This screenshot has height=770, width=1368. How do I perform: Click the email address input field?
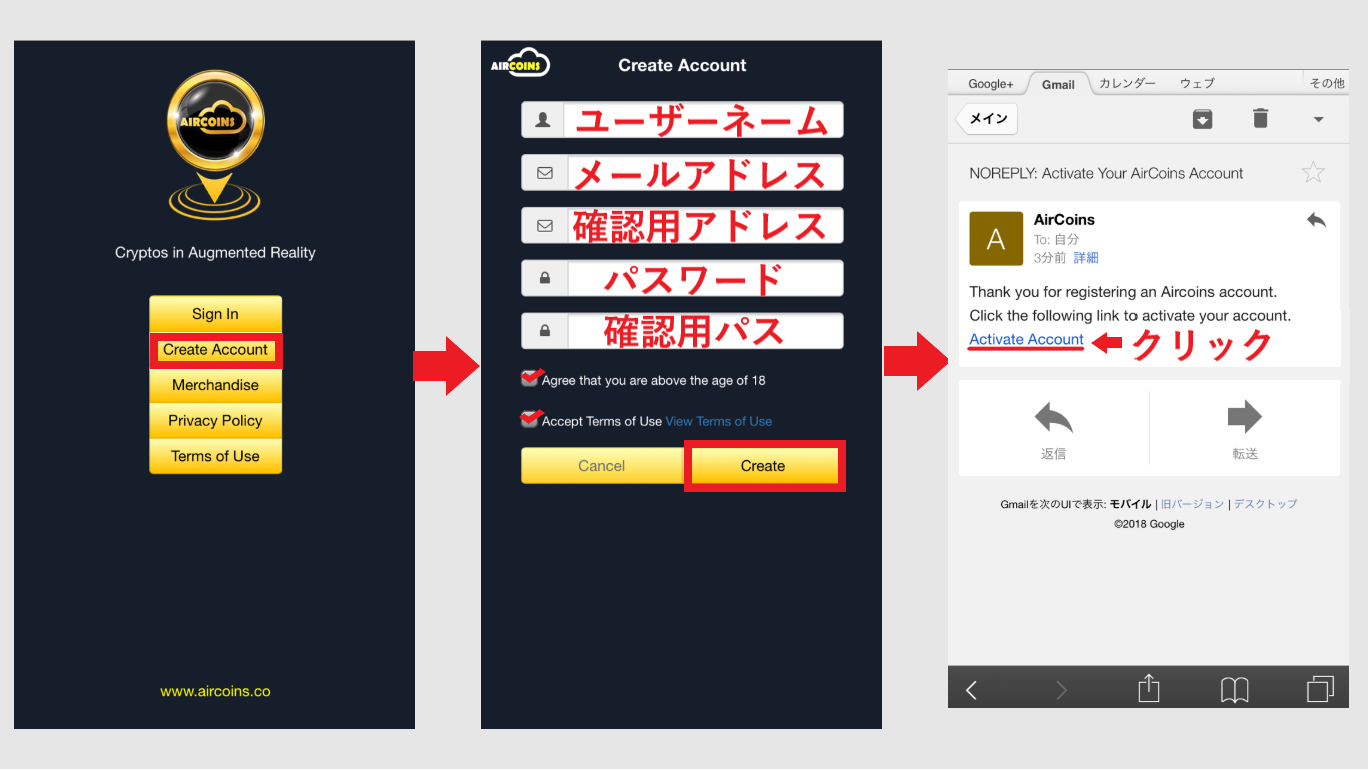[x=682, y=173]
